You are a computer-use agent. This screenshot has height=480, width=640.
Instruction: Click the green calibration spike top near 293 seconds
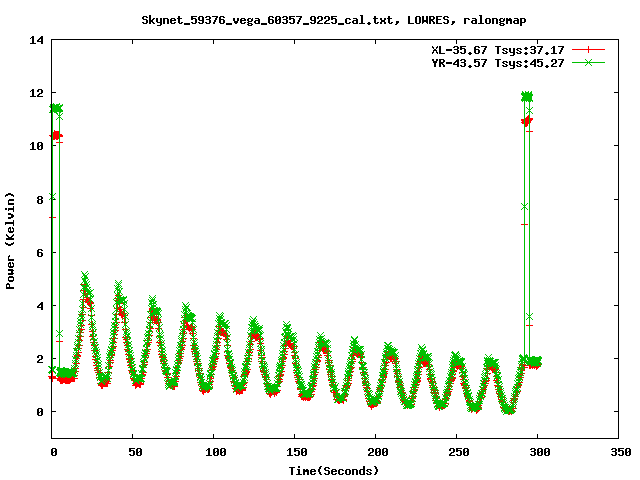(527, 97)
